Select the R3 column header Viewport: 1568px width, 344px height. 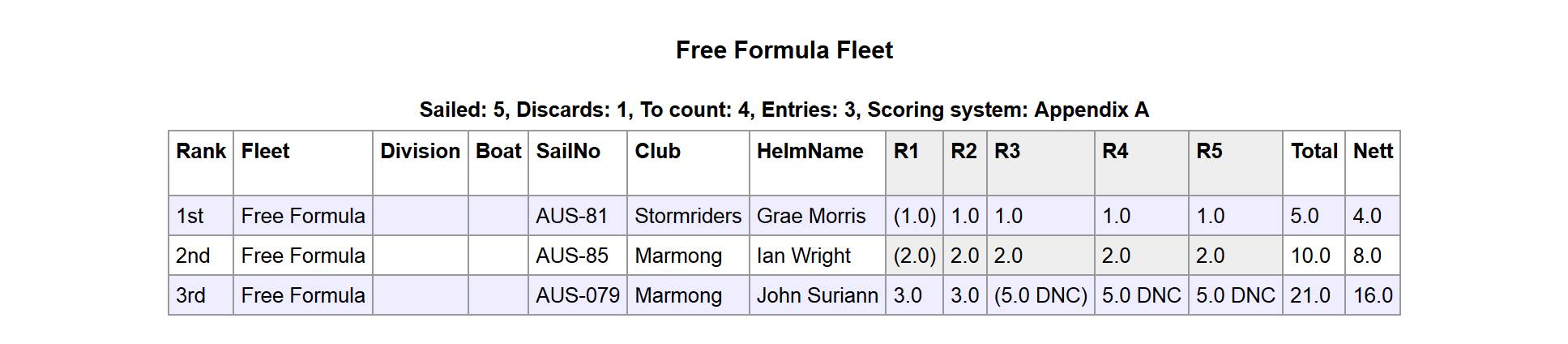[x=1007, y=152]
